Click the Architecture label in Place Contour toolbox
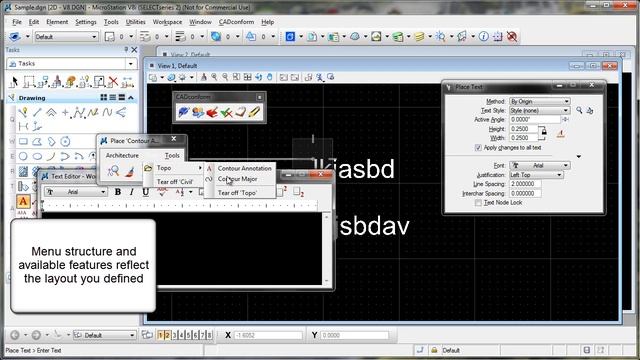 point(122,156)
